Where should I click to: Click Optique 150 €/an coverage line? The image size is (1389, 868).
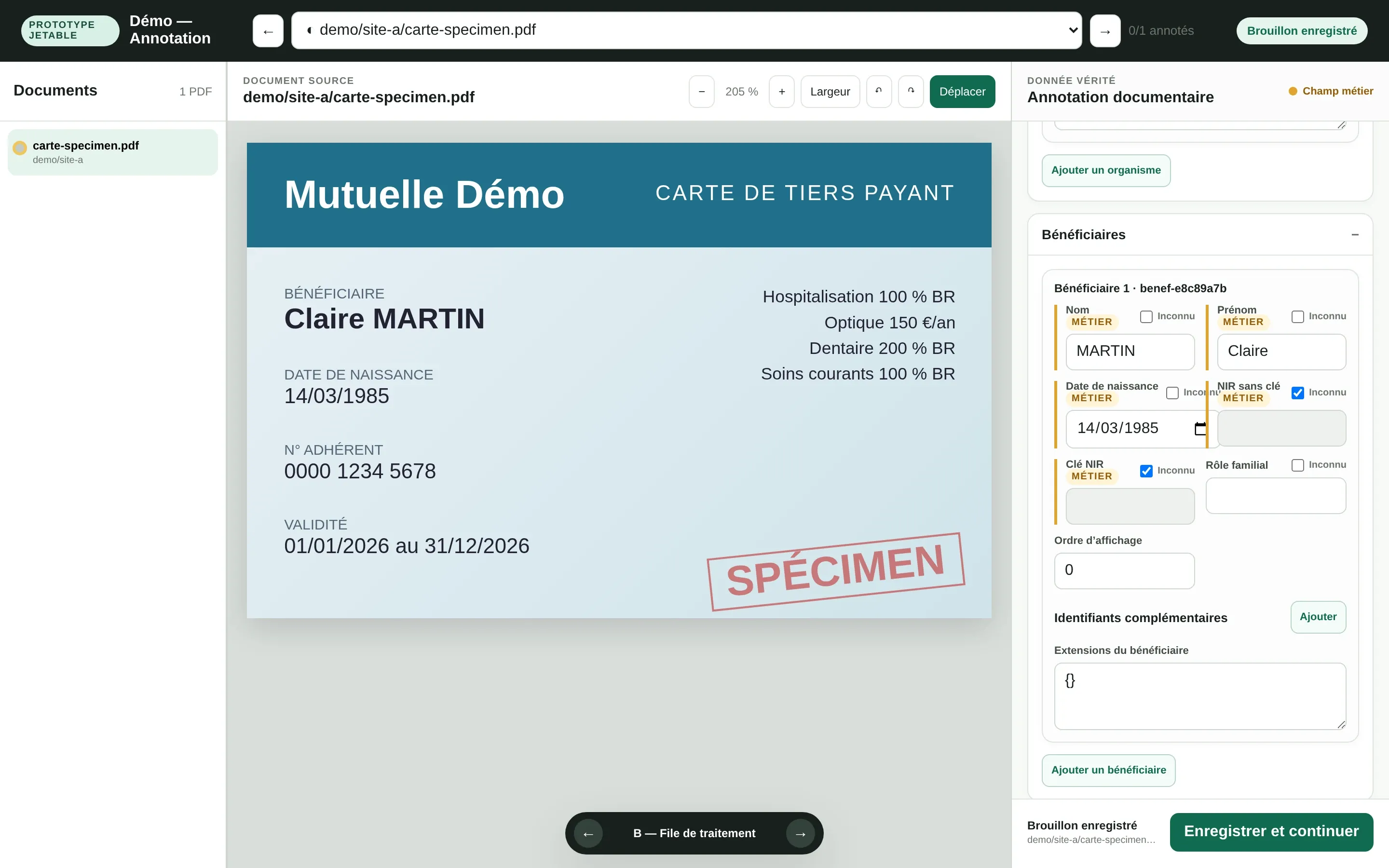pyautogui.click(x=889, y=323)
